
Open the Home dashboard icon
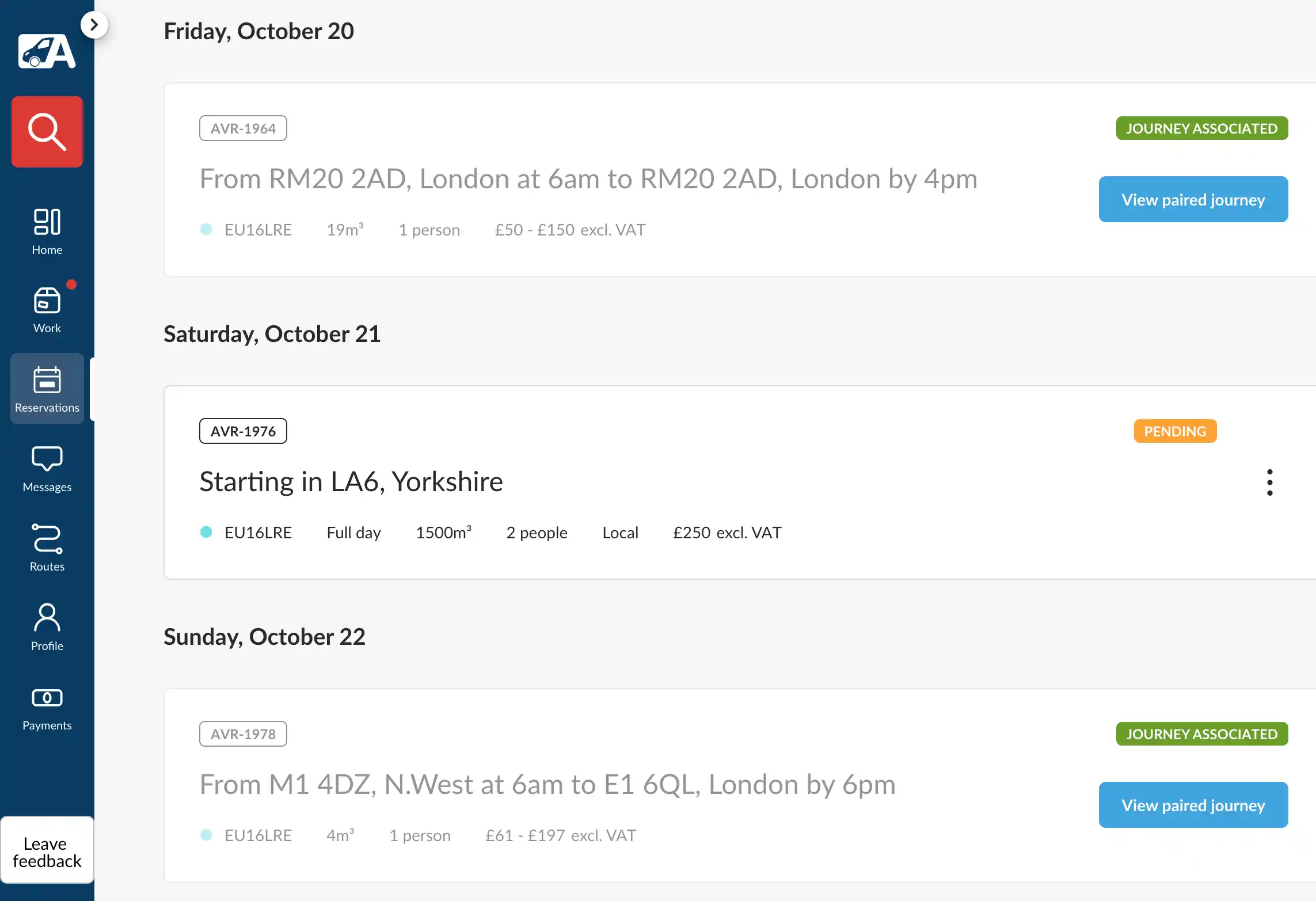(47, 231)
